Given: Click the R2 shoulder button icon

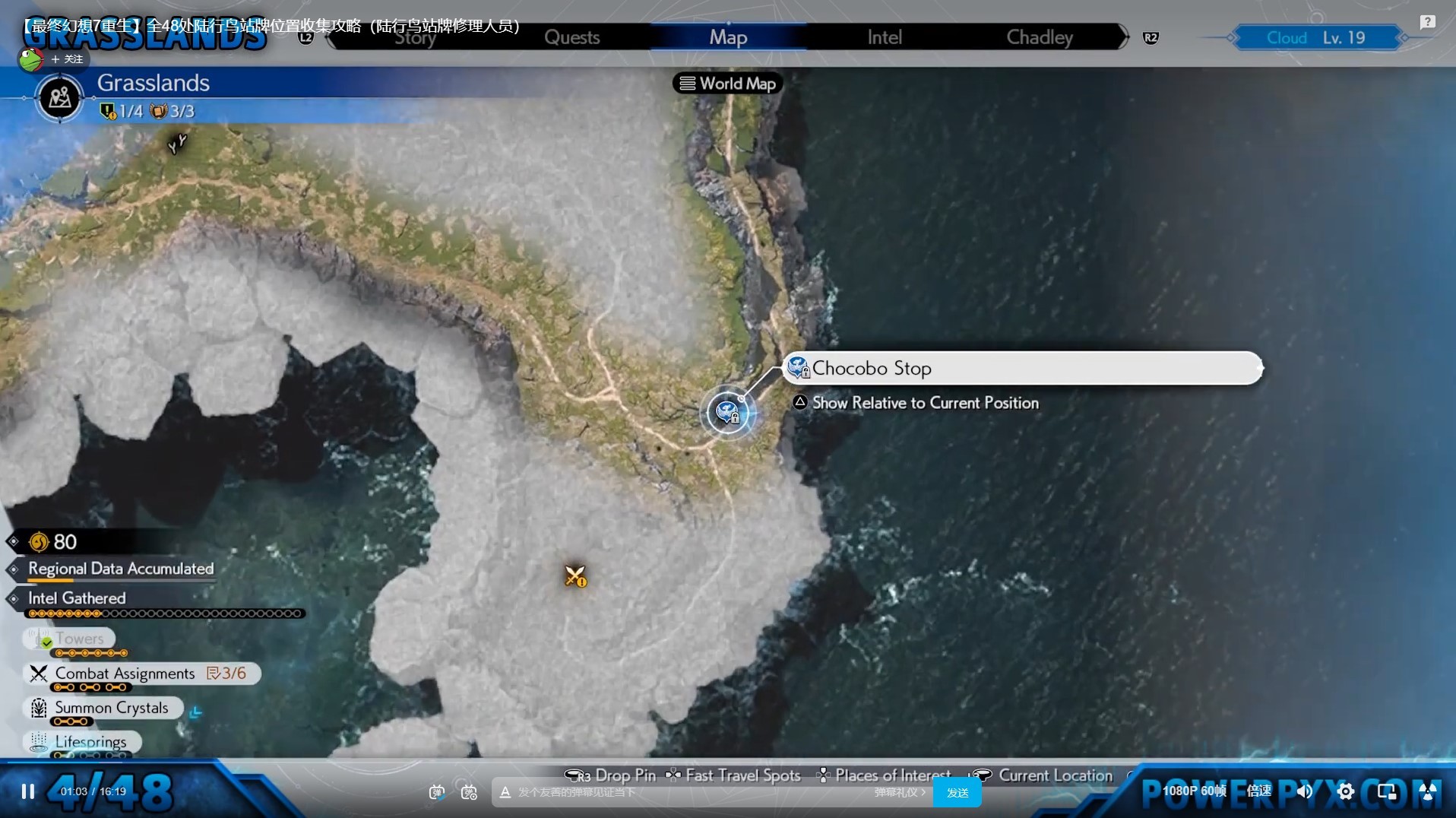Looking at the screenshot, I should pyautogui.click(x=1151, y=38).
